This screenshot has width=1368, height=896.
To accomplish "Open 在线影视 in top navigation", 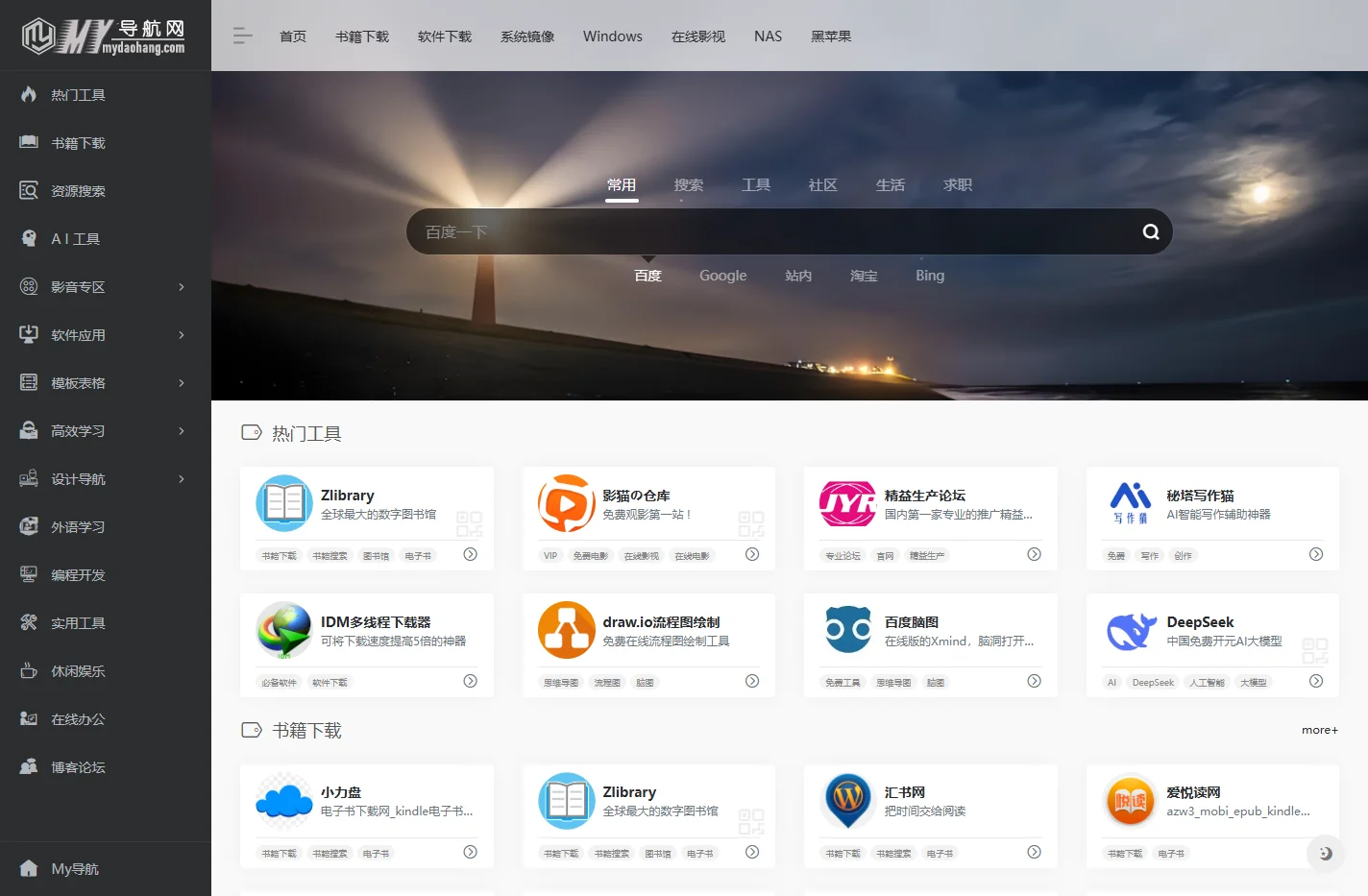I will pyautogui.click(x=698, y=36).
